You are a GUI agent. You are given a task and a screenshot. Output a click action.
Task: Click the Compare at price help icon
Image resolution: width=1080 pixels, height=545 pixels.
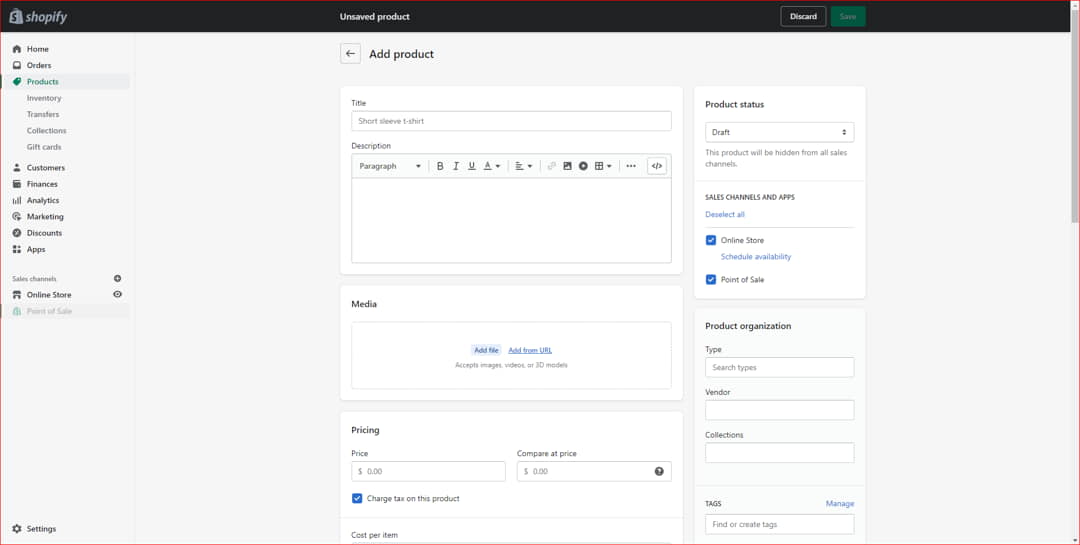pyautogui.click(x=659, y=471)
